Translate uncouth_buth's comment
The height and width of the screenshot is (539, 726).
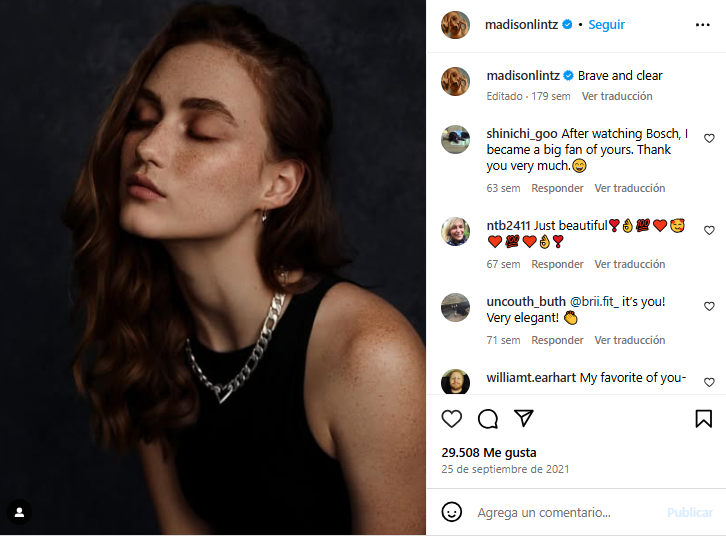(629, 340)
